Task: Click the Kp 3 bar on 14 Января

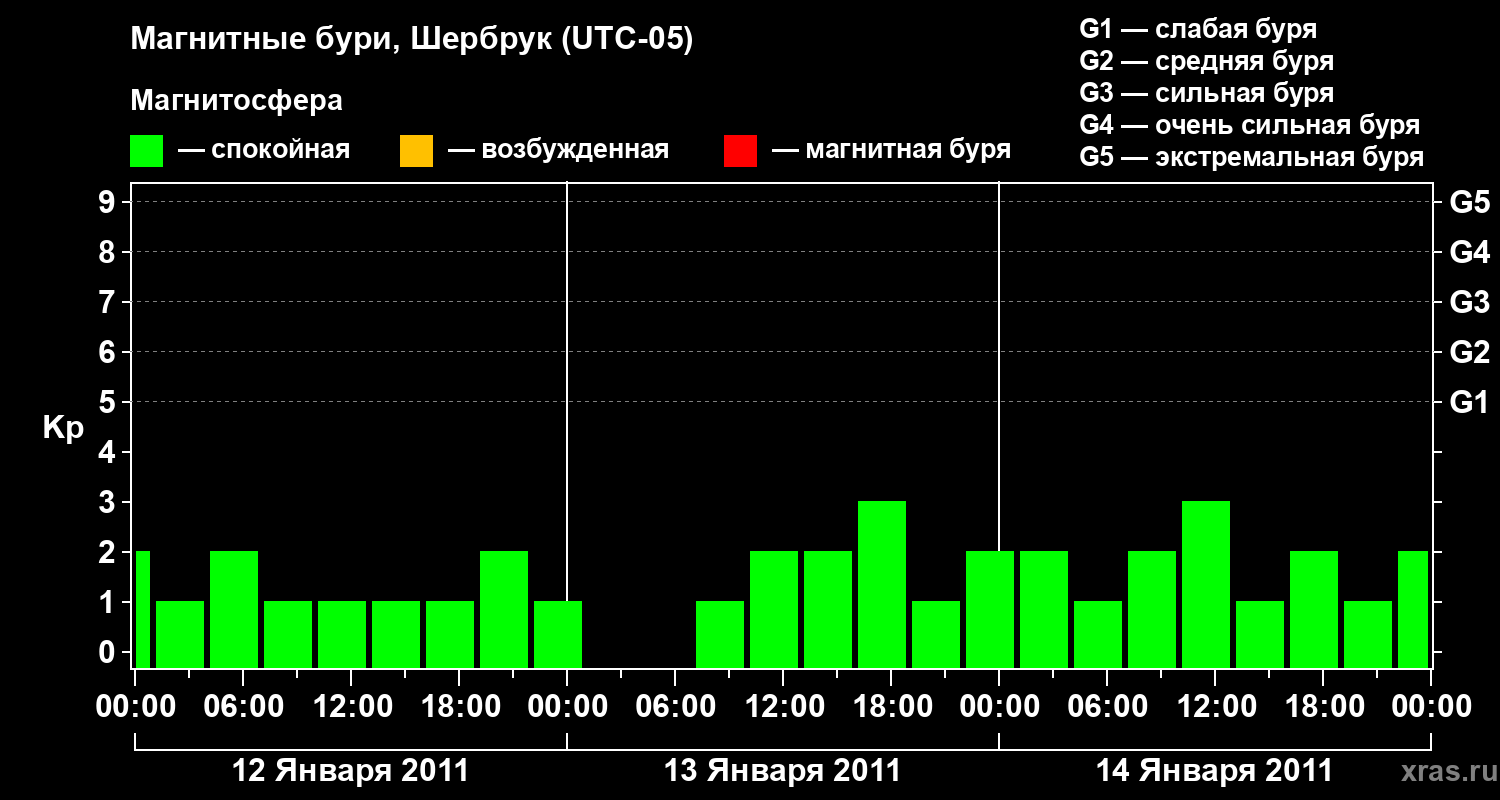Action: tap(1206, 584)
